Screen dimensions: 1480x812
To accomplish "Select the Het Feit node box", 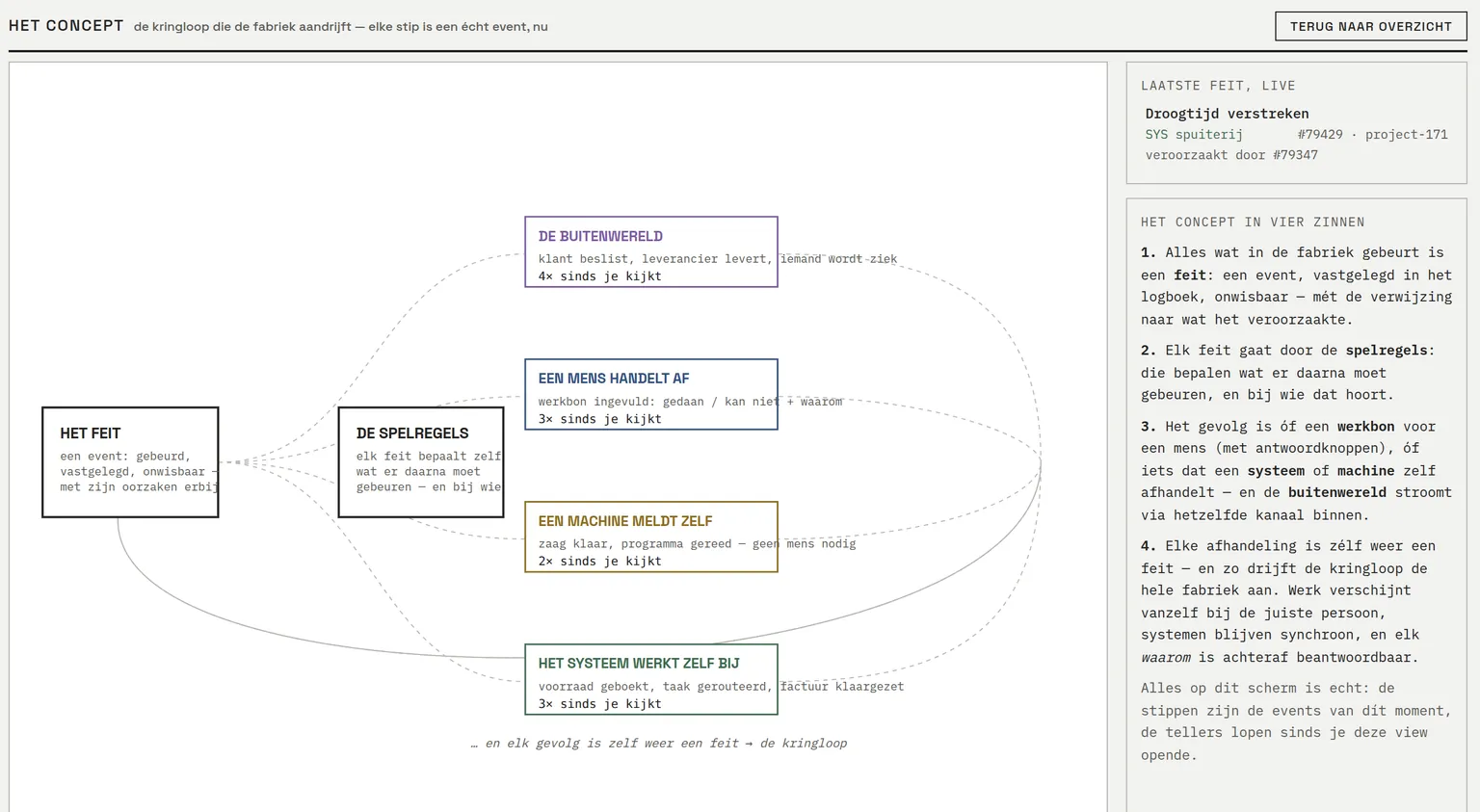I will (x=130, y=462).
